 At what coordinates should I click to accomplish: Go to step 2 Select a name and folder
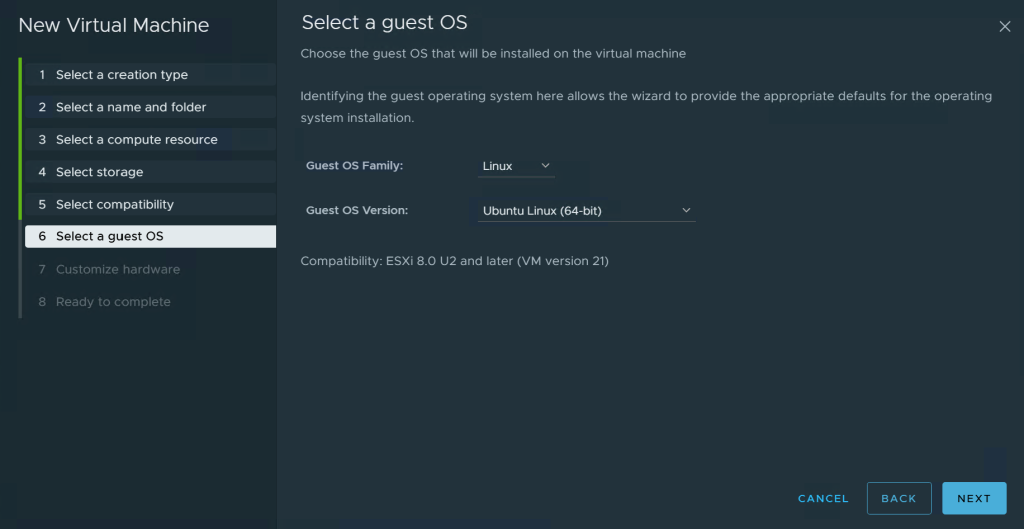click(150, 107)
